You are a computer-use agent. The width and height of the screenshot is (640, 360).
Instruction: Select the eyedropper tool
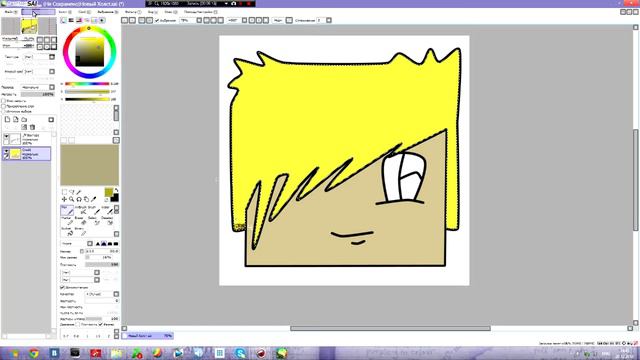[x=93, y=199]
